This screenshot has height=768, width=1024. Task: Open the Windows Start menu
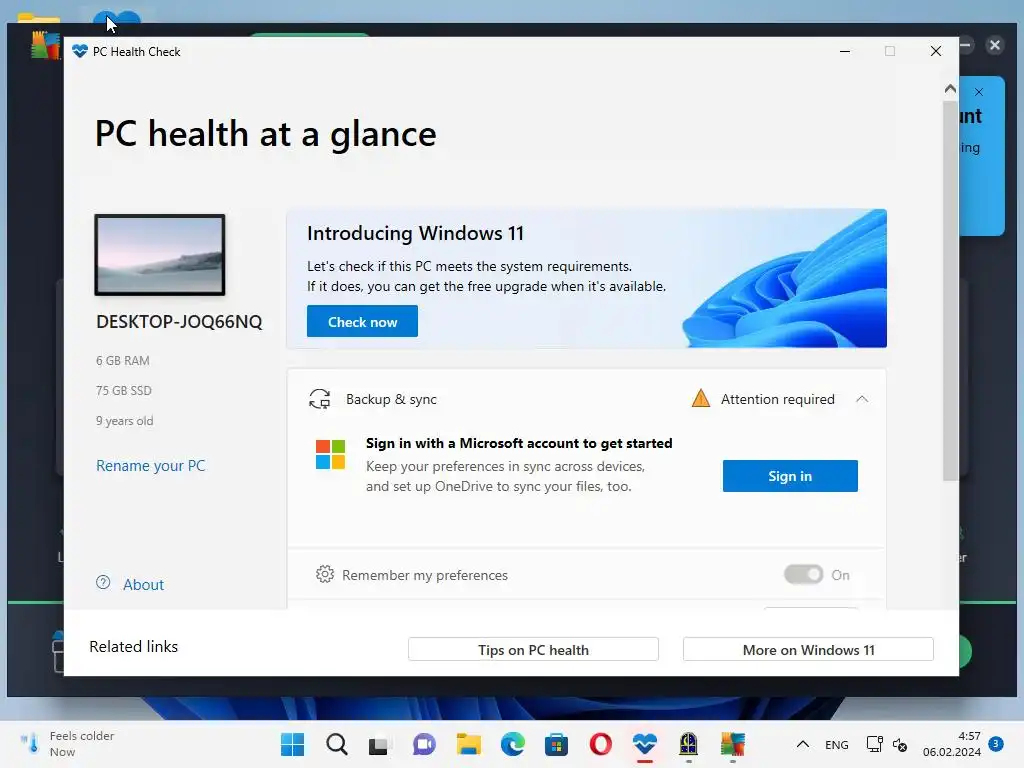(293, 744)
